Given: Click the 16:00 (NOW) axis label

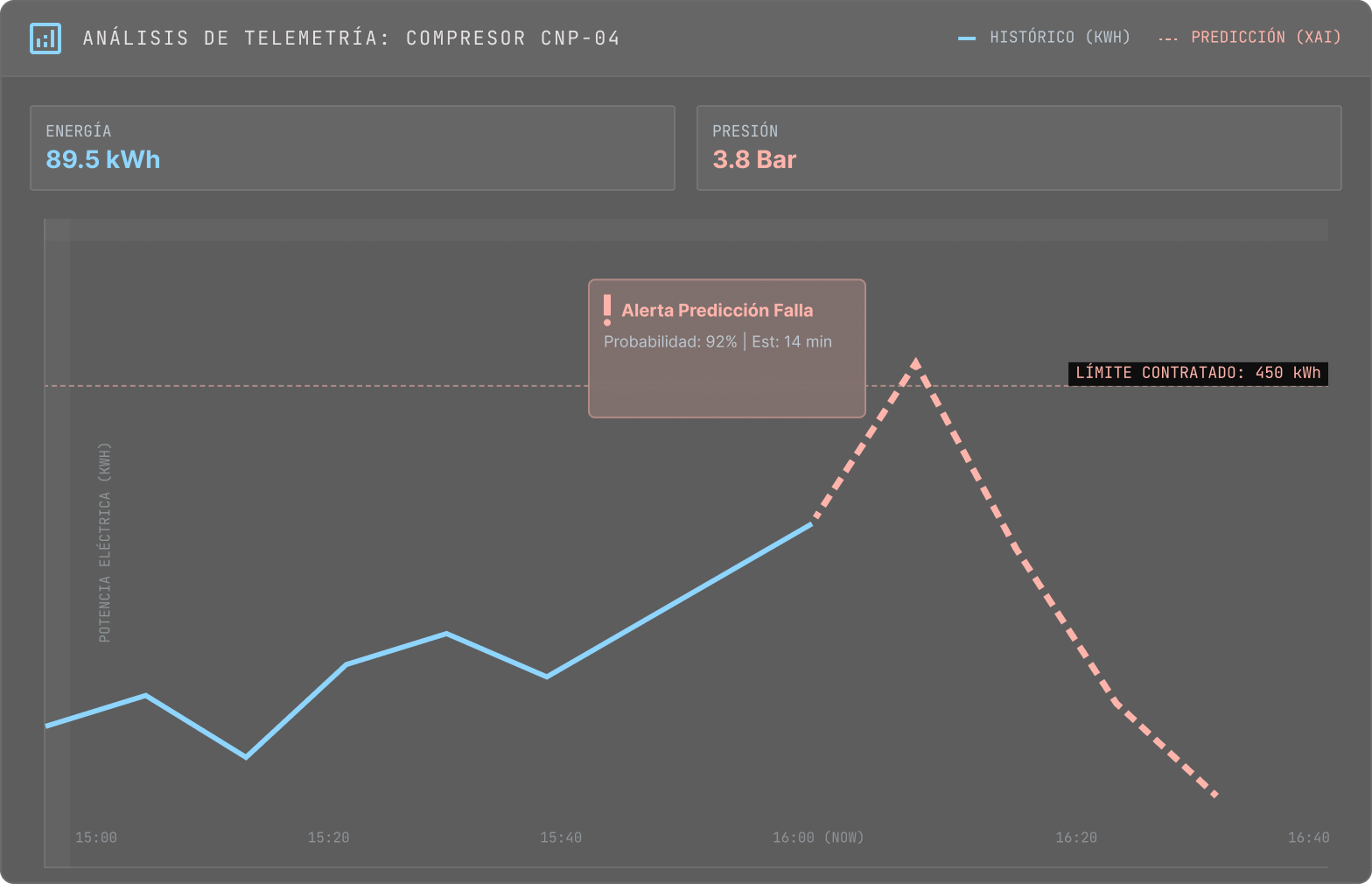Looking at the screenshot, I should [818, 838].
